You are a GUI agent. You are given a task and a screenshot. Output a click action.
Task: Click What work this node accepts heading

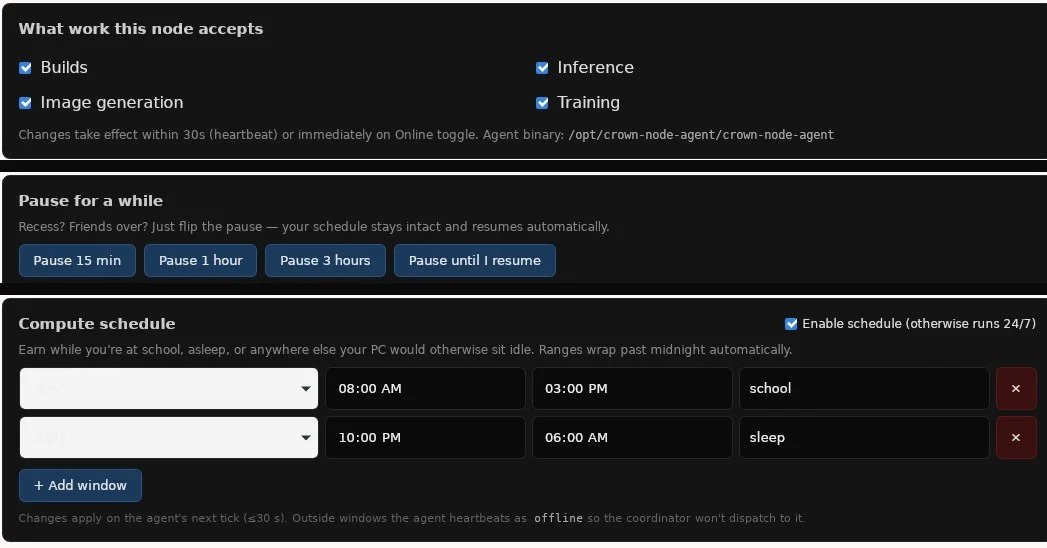coord(141,29)
